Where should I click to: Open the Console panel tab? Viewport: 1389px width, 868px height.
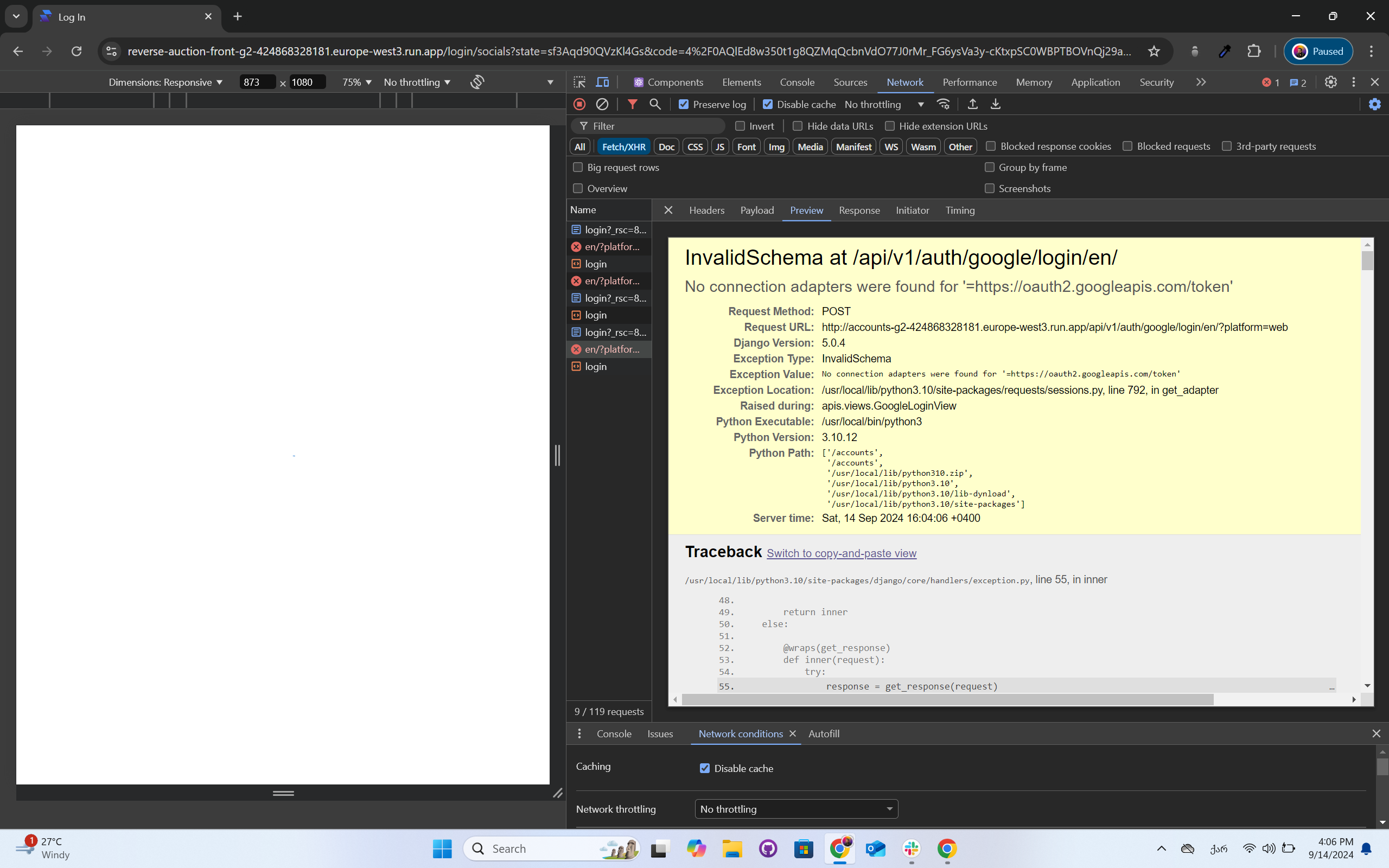[797, 82]
